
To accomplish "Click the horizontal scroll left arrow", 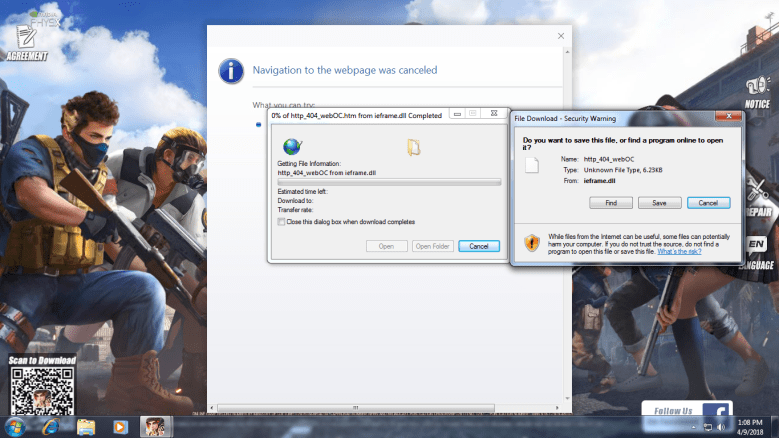I will 212,408.
